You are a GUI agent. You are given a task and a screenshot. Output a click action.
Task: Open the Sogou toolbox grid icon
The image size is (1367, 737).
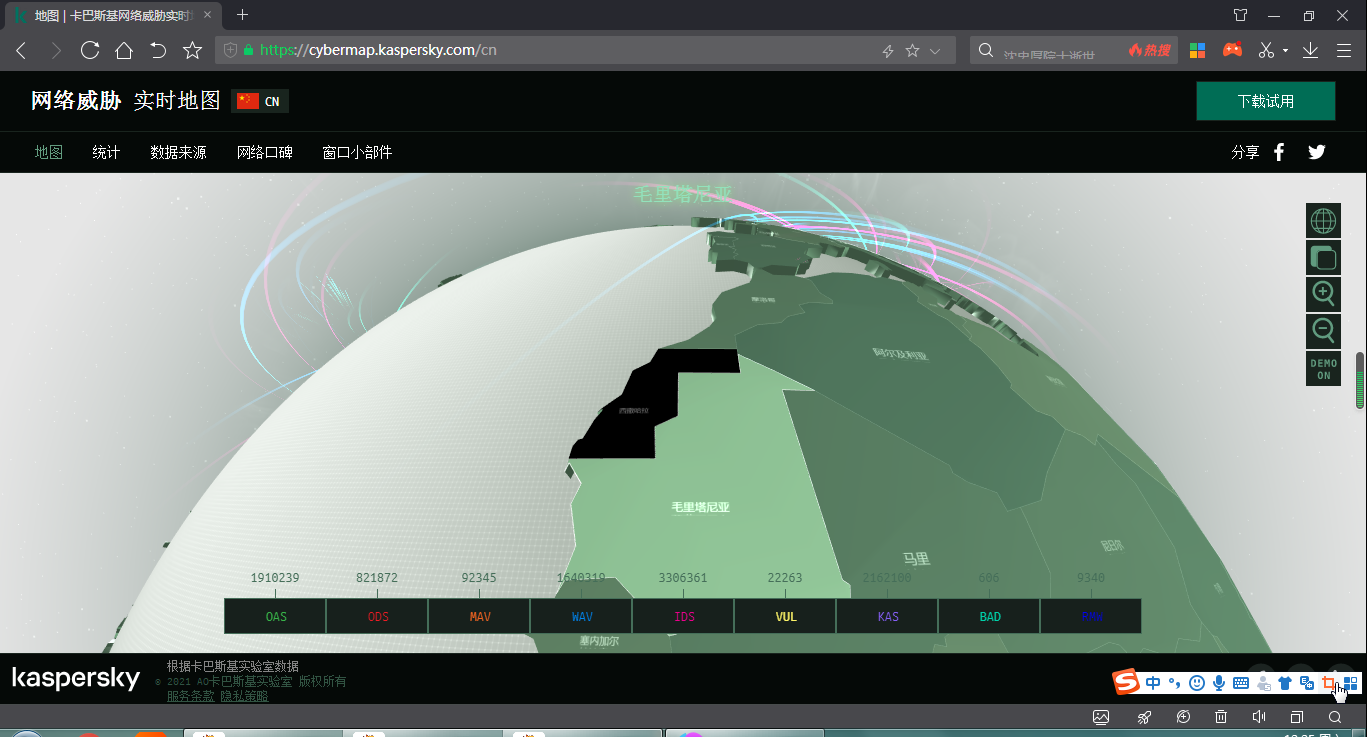[x=1350, y=683]
